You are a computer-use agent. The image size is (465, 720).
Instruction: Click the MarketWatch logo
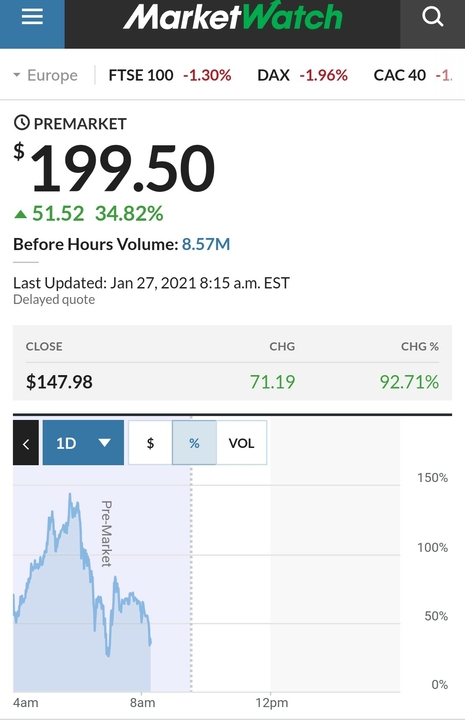pyautogui.click(x=233, y=17)
